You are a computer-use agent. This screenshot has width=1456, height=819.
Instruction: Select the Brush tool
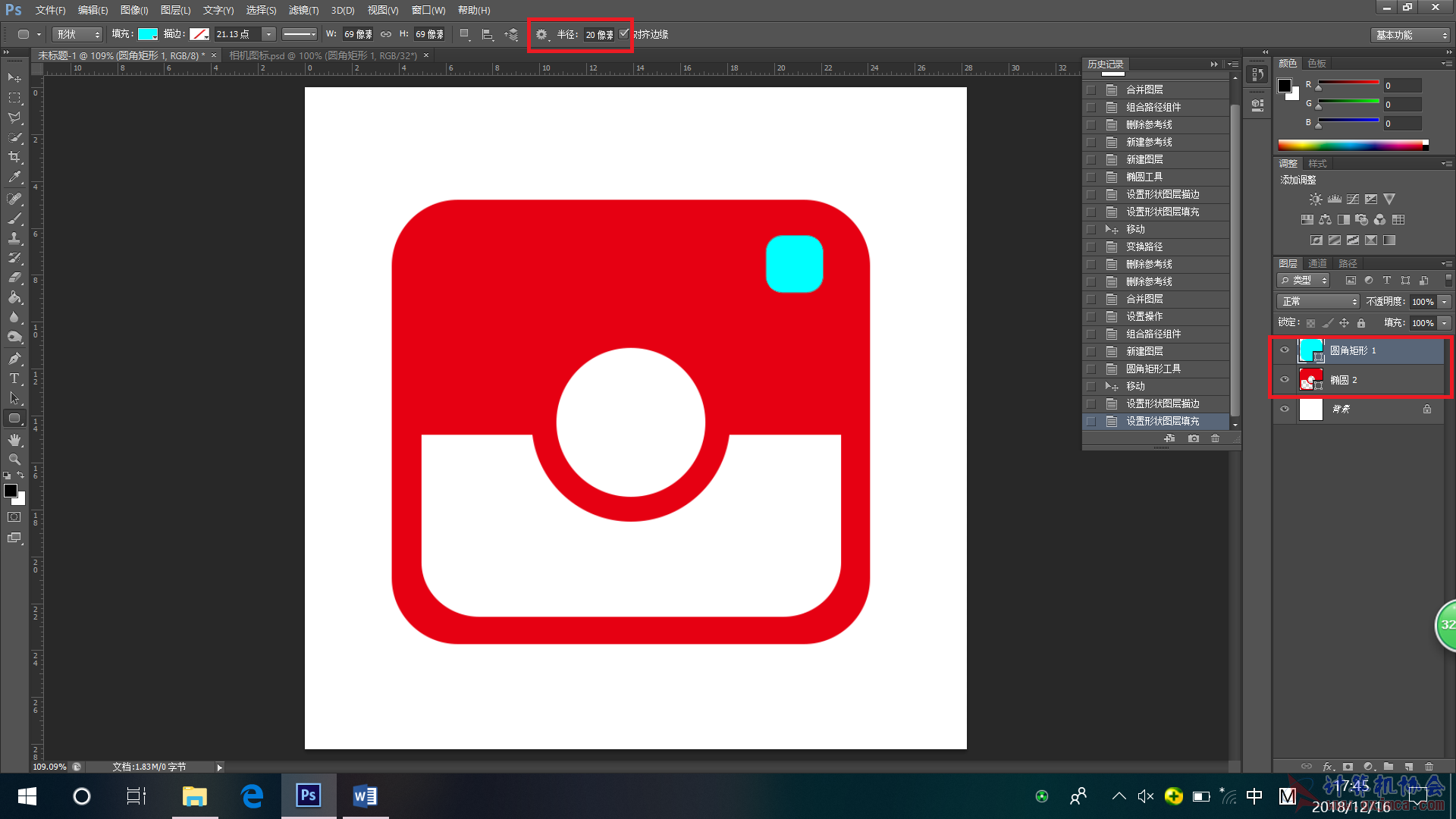pyautogui.click(x=14, y=218)
